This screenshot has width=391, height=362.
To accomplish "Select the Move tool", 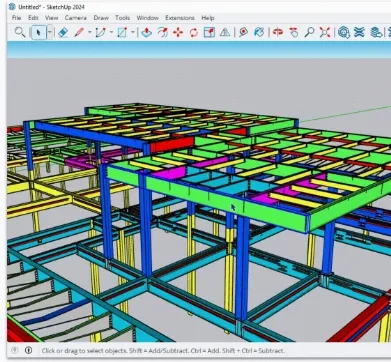I will pos(178,32).
